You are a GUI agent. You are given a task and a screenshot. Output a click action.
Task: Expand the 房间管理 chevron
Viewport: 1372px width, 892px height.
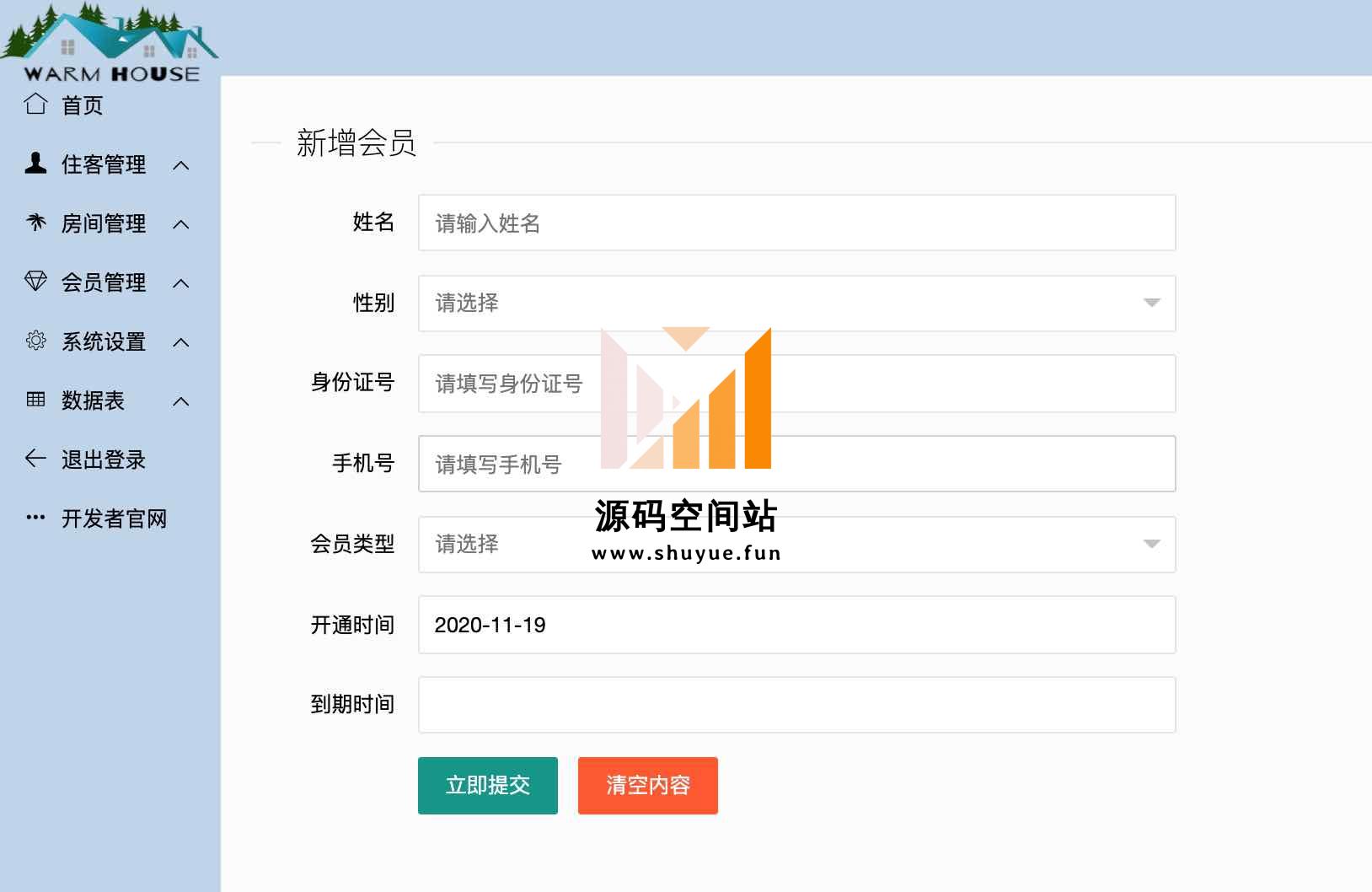click(180, 224)
